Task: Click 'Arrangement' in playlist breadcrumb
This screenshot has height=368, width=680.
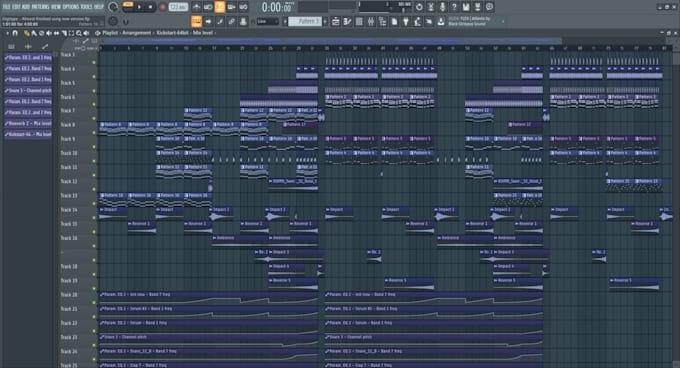Action: [137, 33]
